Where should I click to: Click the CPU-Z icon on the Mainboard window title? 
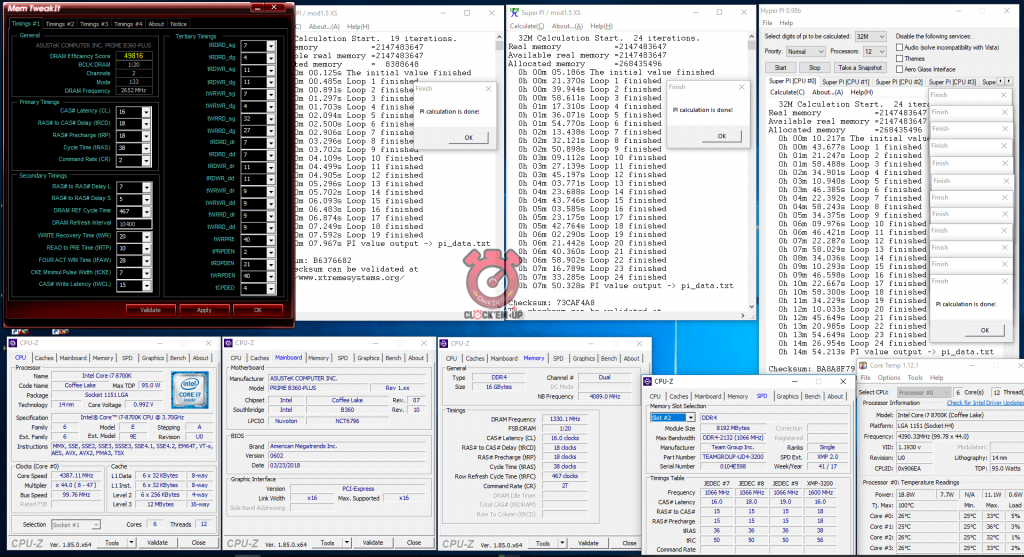pyautogui.click(x=226, y=343)
